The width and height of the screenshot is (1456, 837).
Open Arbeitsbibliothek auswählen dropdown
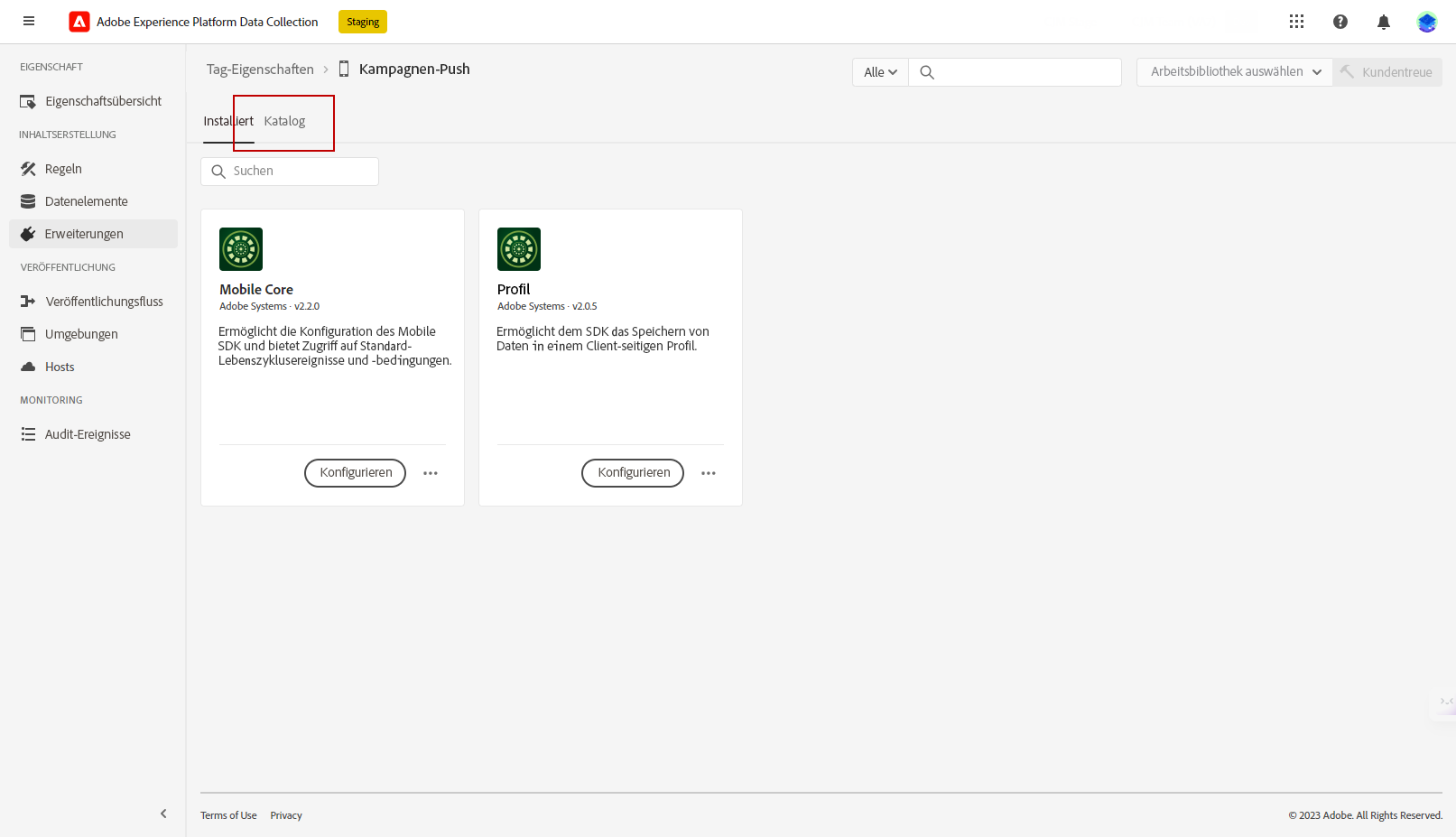pos(1235,72)
